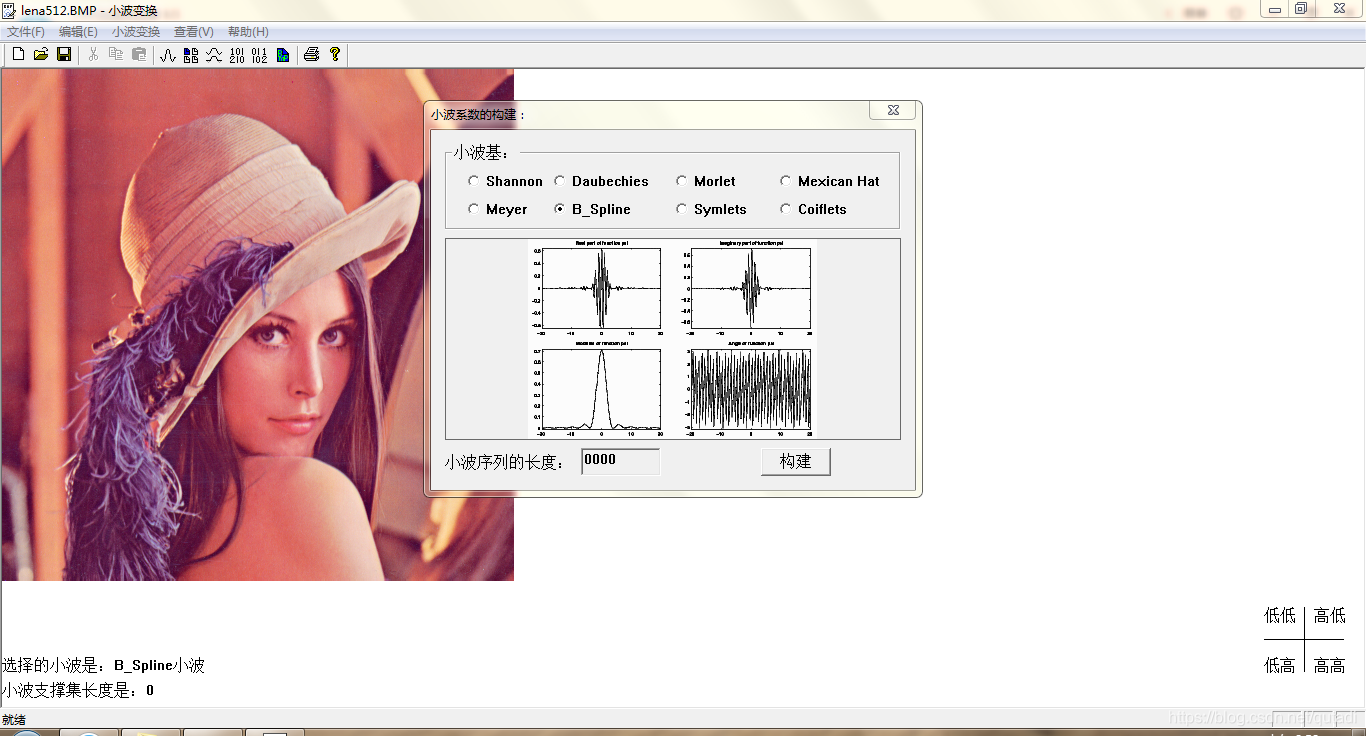The height and width of the screenshot is (736, 1366).
Task: Select the Mexican Hat wavelet basis
Action: pos(830,181)
